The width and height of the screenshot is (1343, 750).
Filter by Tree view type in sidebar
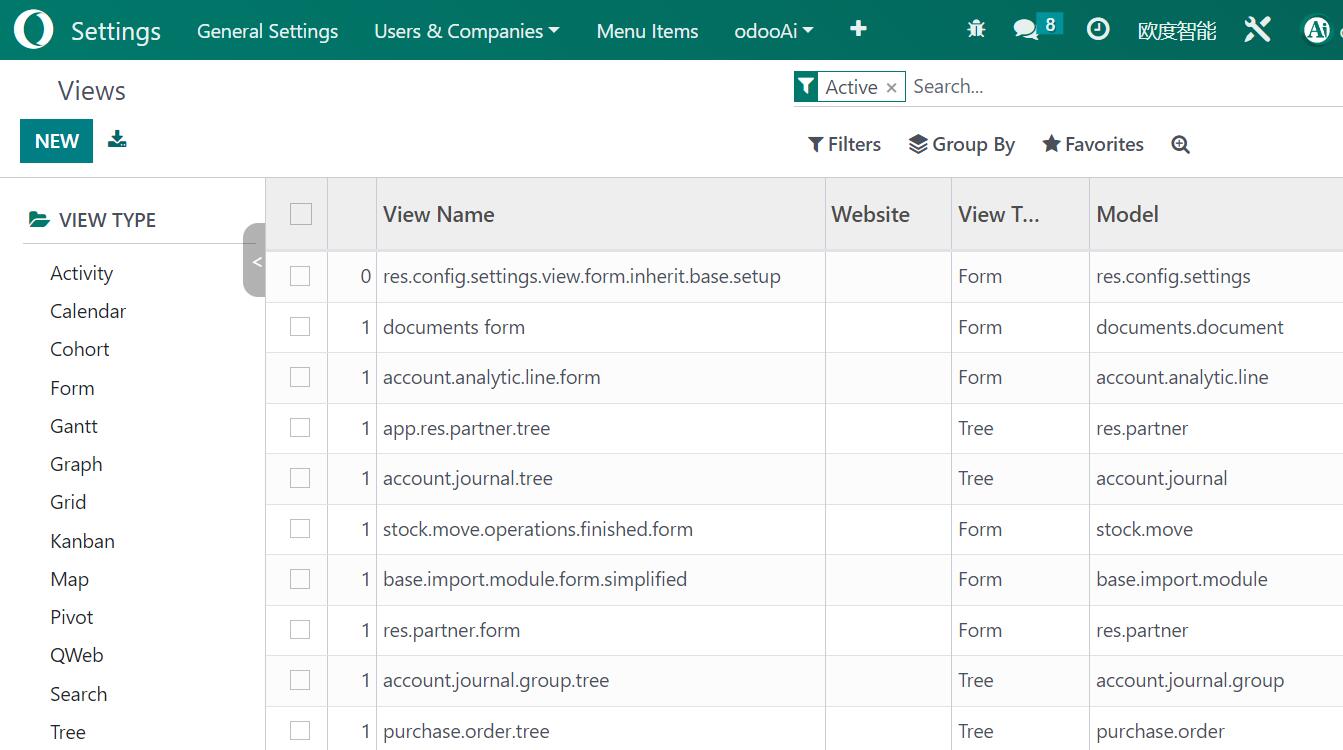pyautogui.click(x=68, y=732)
